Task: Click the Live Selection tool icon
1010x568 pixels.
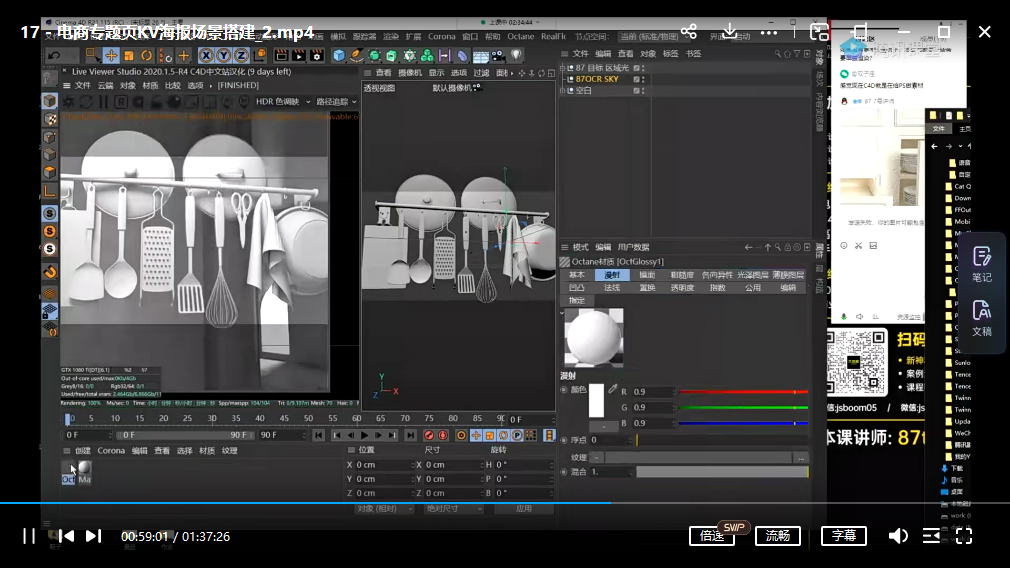Action: pyautogui.click(x=93, y=55)
